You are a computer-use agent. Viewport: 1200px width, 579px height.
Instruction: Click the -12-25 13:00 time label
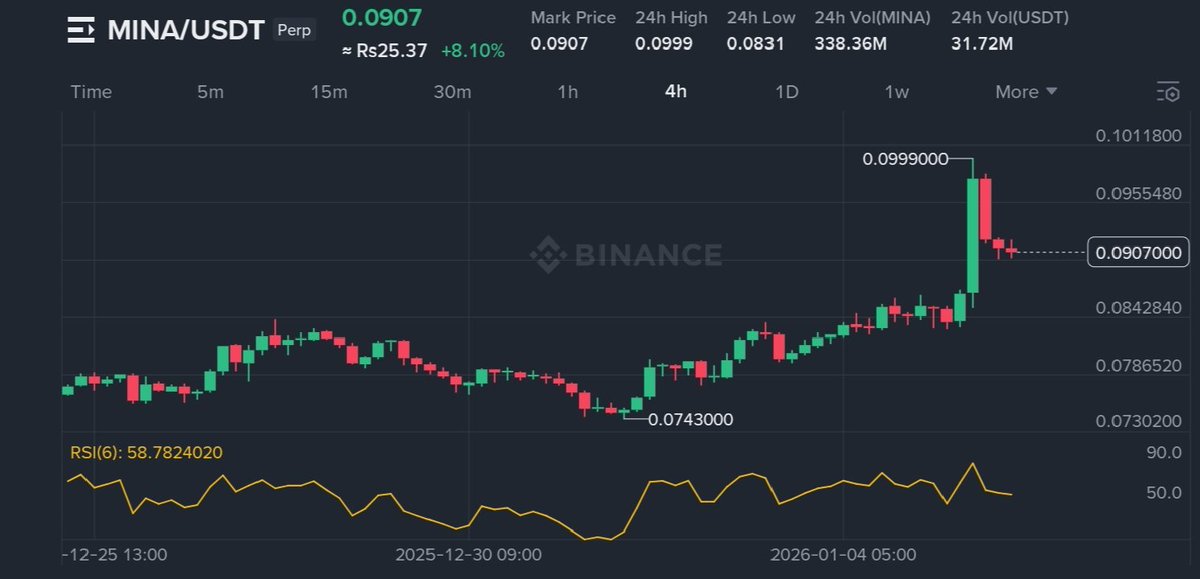115,554
